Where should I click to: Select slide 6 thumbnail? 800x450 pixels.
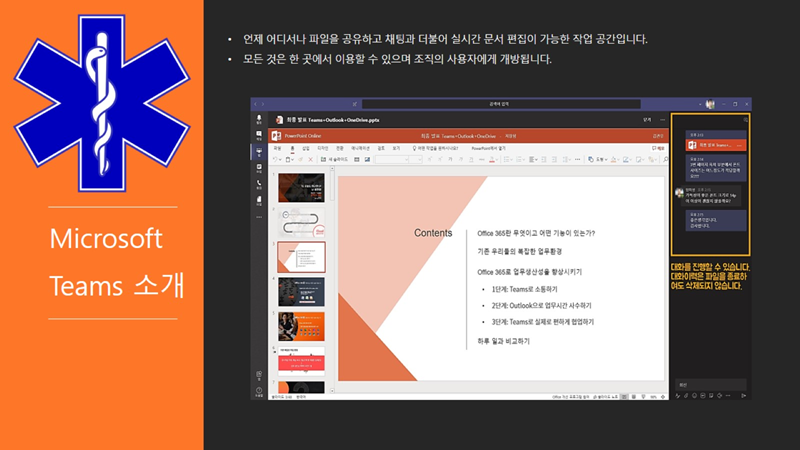[x=301, y=361]
